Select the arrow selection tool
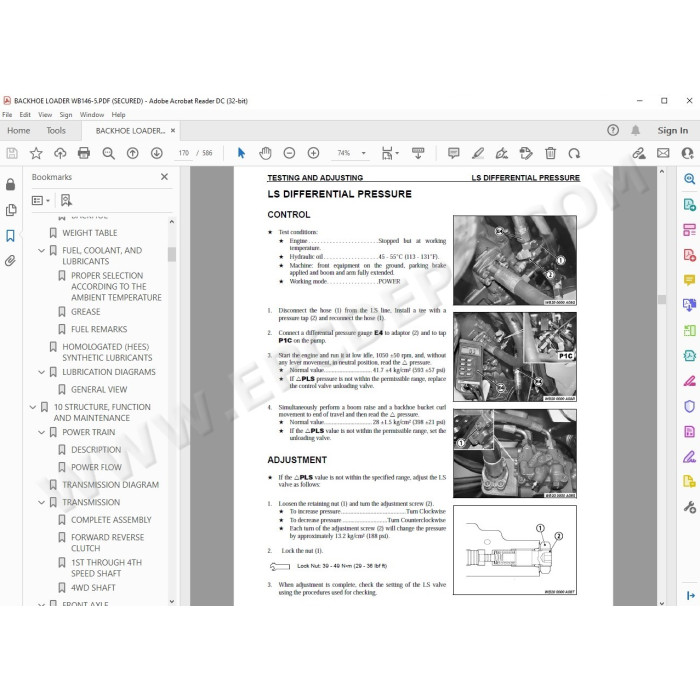 click(x=242, y=154)
